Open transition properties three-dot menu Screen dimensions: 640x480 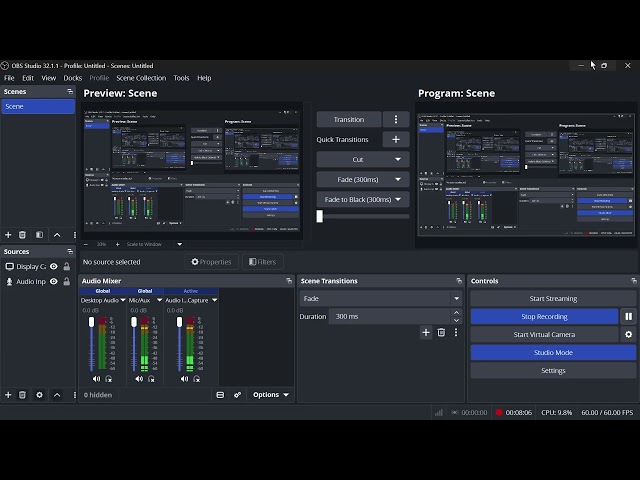pos(456,332)
